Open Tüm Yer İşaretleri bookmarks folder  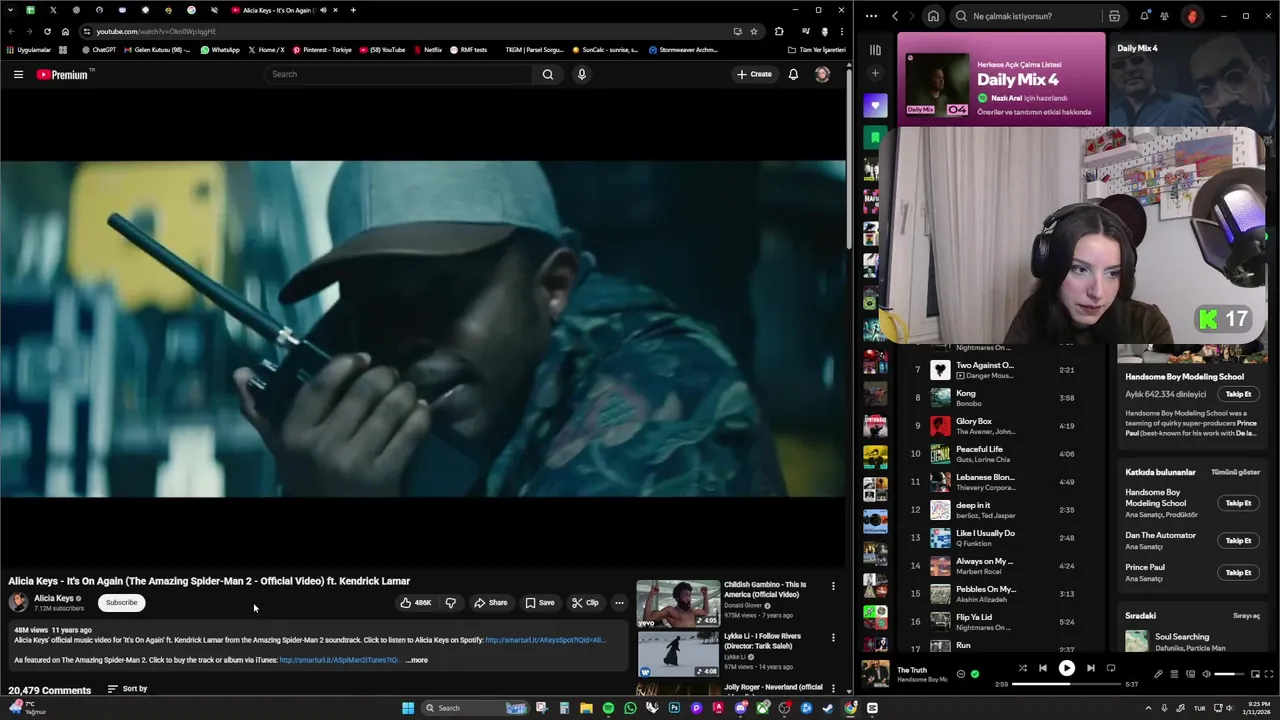pyautogui.click(x=816, y=50)
